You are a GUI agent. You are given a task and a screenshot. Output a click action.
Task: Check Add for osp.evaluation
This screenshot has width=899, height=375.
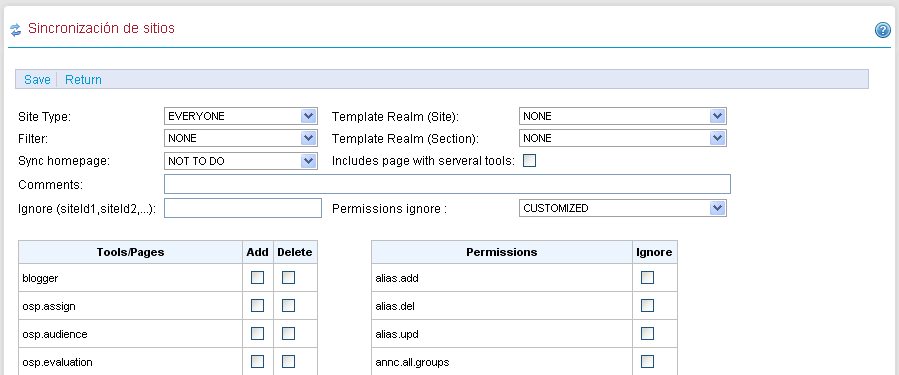(257, 361)
